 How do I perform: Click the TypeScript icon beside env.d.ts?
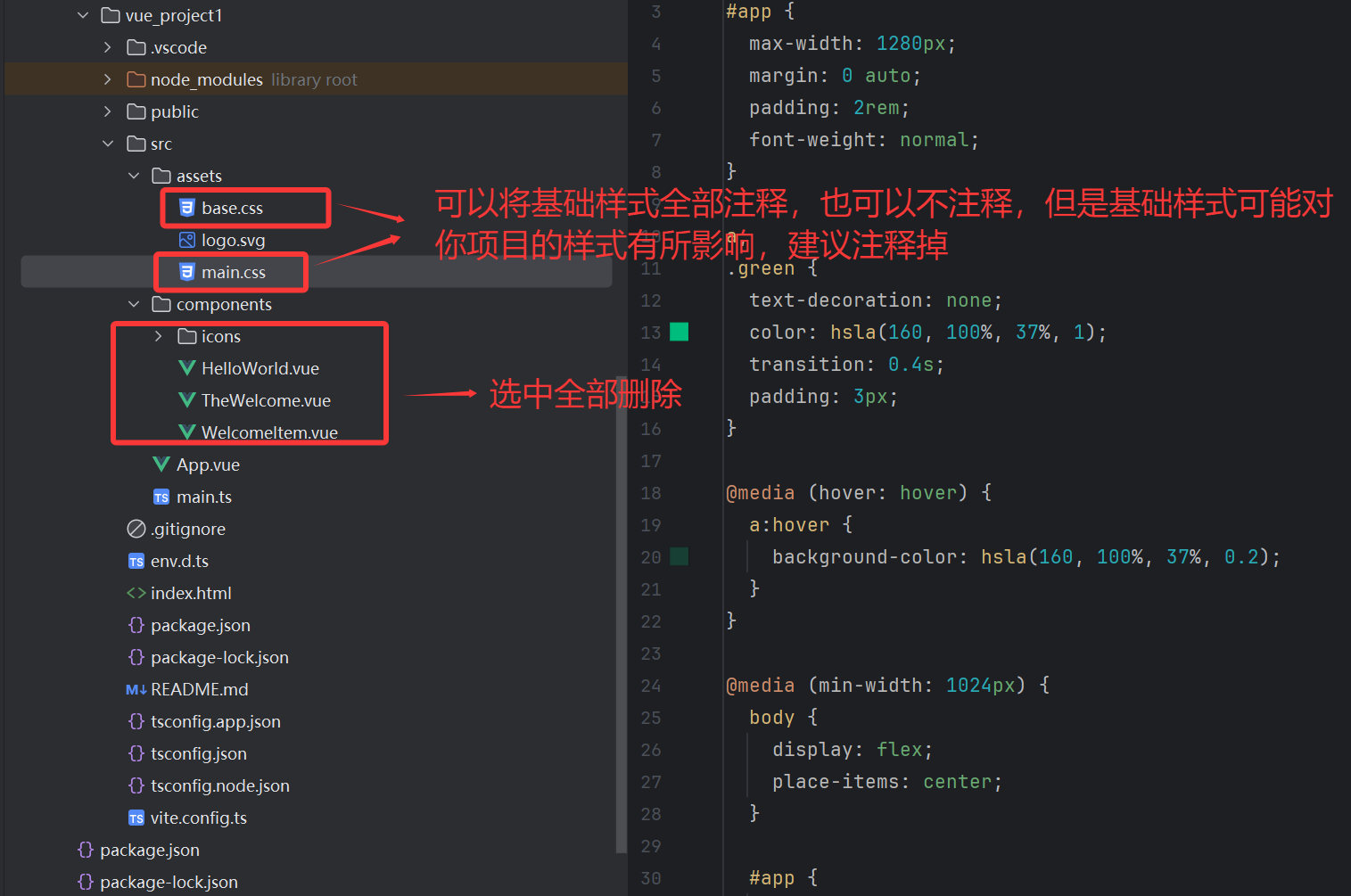coord(136,562)
